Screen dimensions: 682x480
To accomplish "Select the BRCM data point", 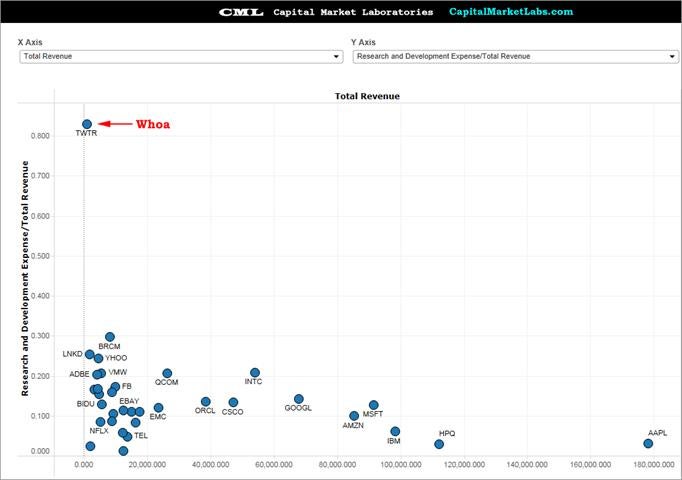I will 110,337.
